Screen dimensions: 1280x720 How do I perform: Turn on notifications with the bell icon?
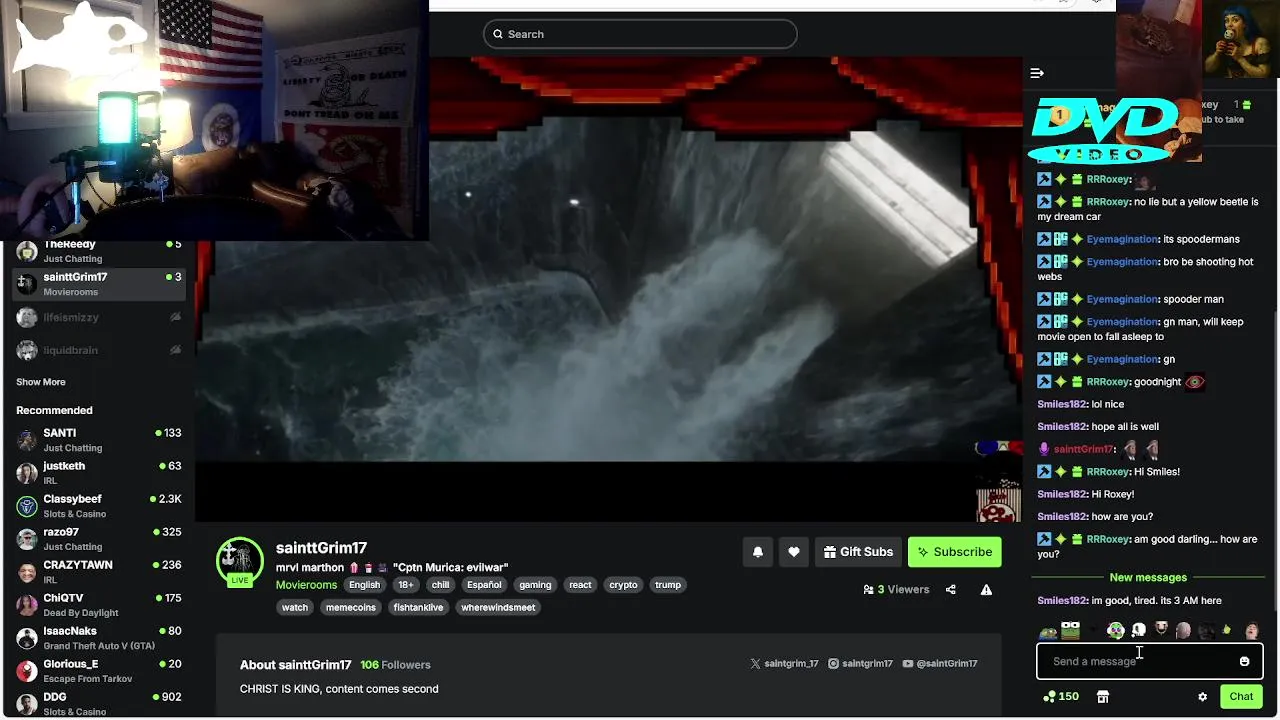(x=758, y=552)
